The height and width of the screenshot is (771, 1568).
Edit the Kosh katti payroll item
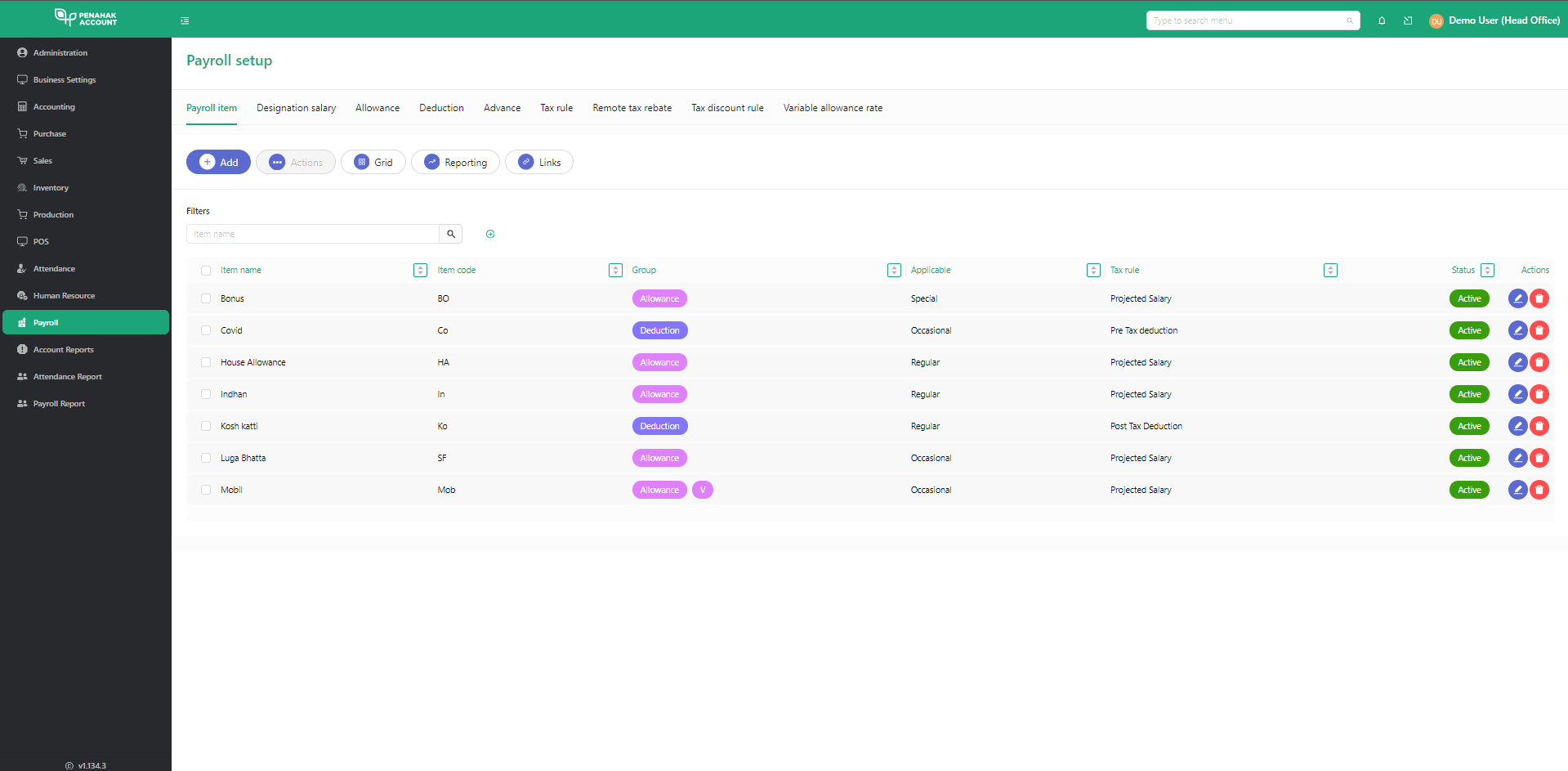[1517, 426]
